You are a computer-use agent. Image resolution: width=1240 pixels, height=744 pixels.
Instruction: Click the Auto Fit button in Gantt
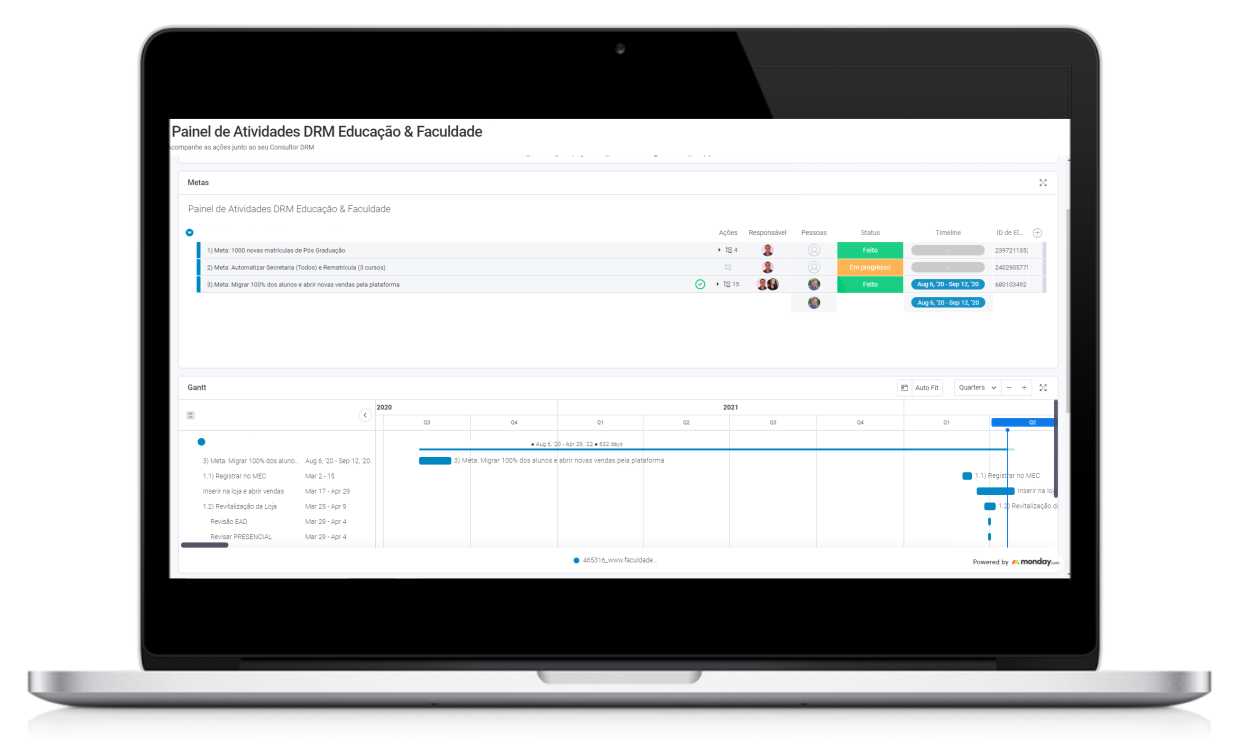920,388
